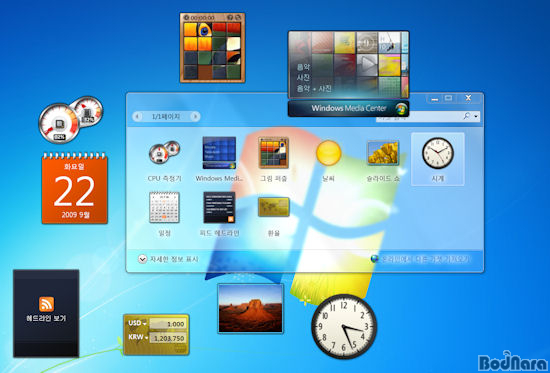Click the RSS icon headline viewer
This screenshot has width=550, height=373.
[x=46, y=304]
